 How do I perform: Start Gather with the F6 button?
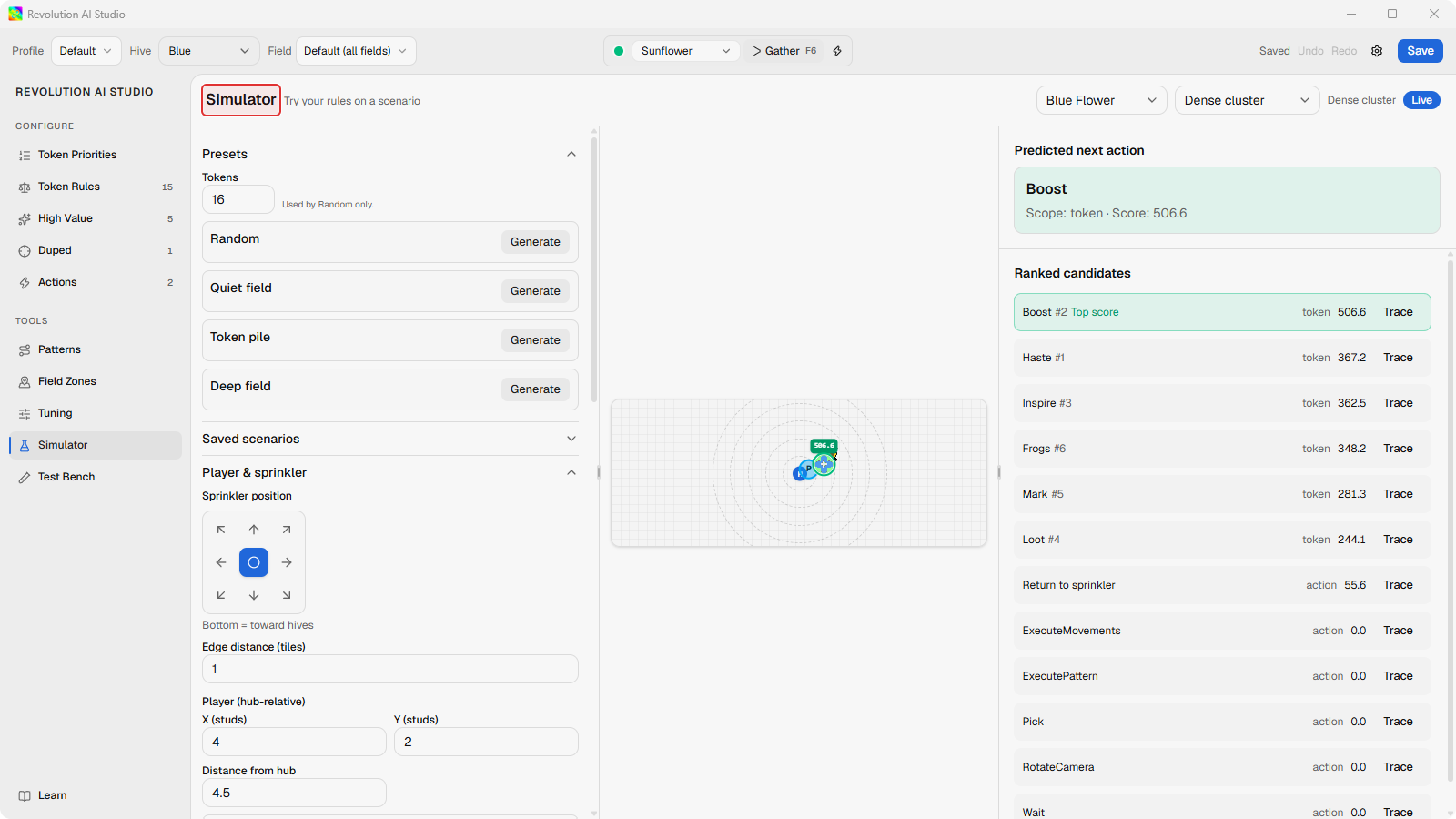coord(784,51)
